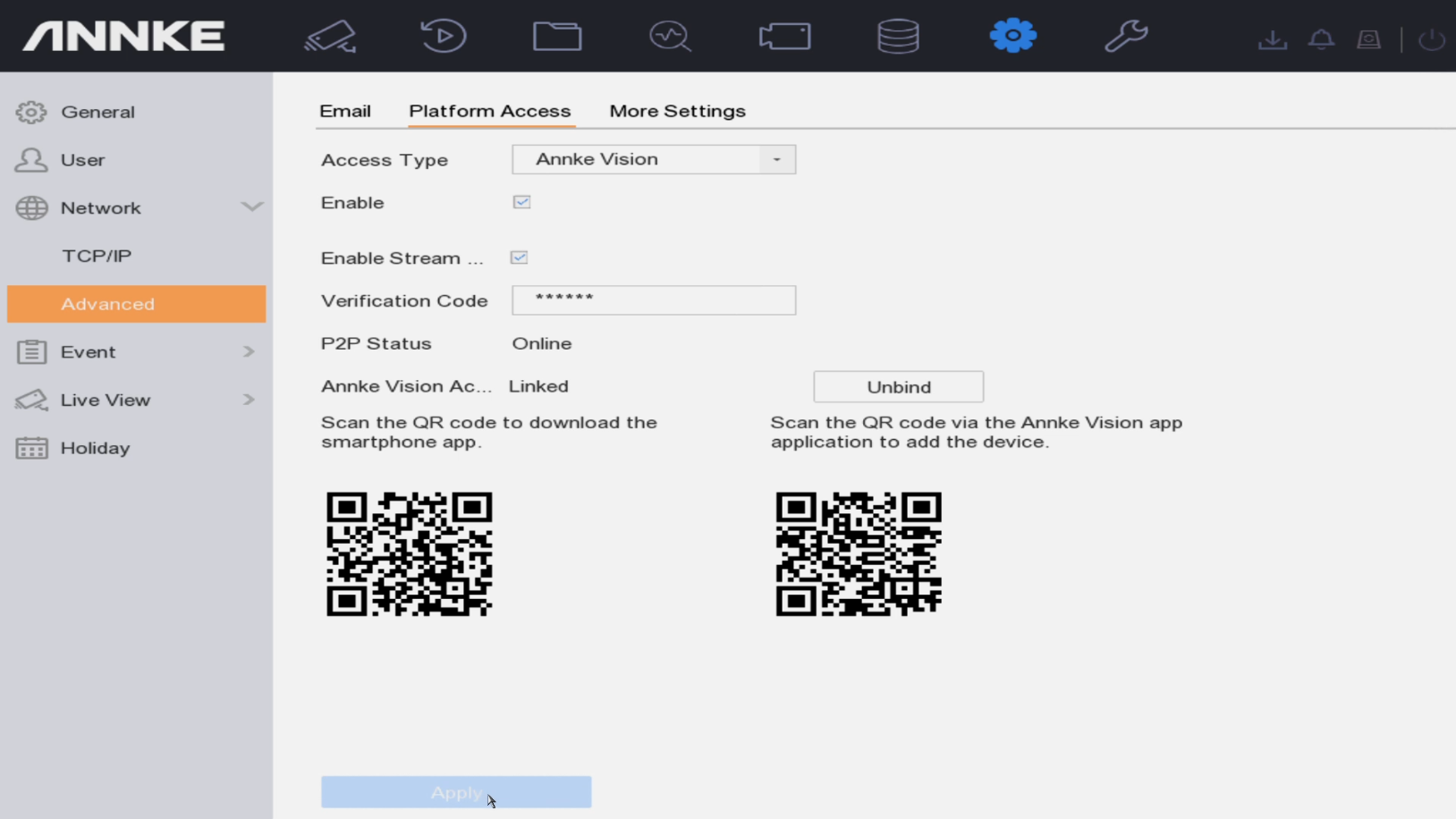Uncheck the Enable checkbox

tap(521, 202)
